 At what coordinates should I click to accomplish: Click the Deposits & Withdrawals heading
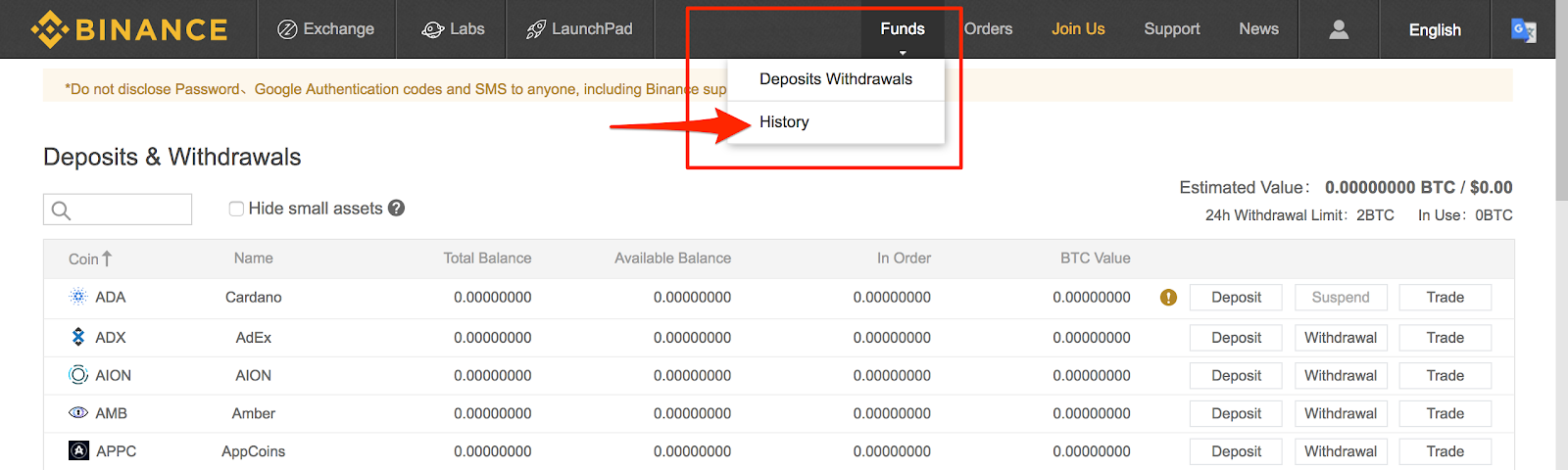click(x=172, y=157)
